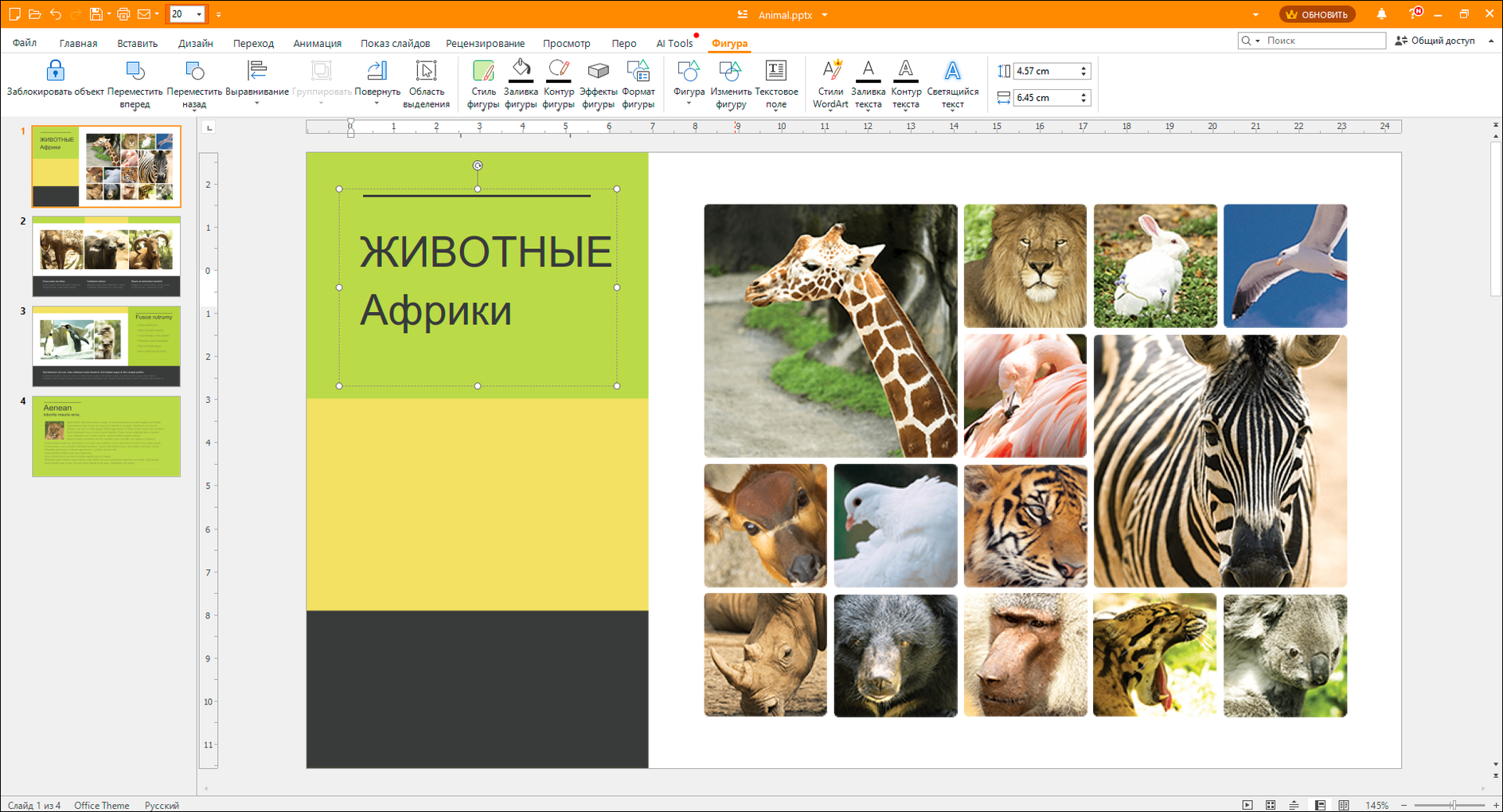This screenshot has height=812, width=1503.
Task: Open the Файл menu
Action: click(x=25, y=43)
